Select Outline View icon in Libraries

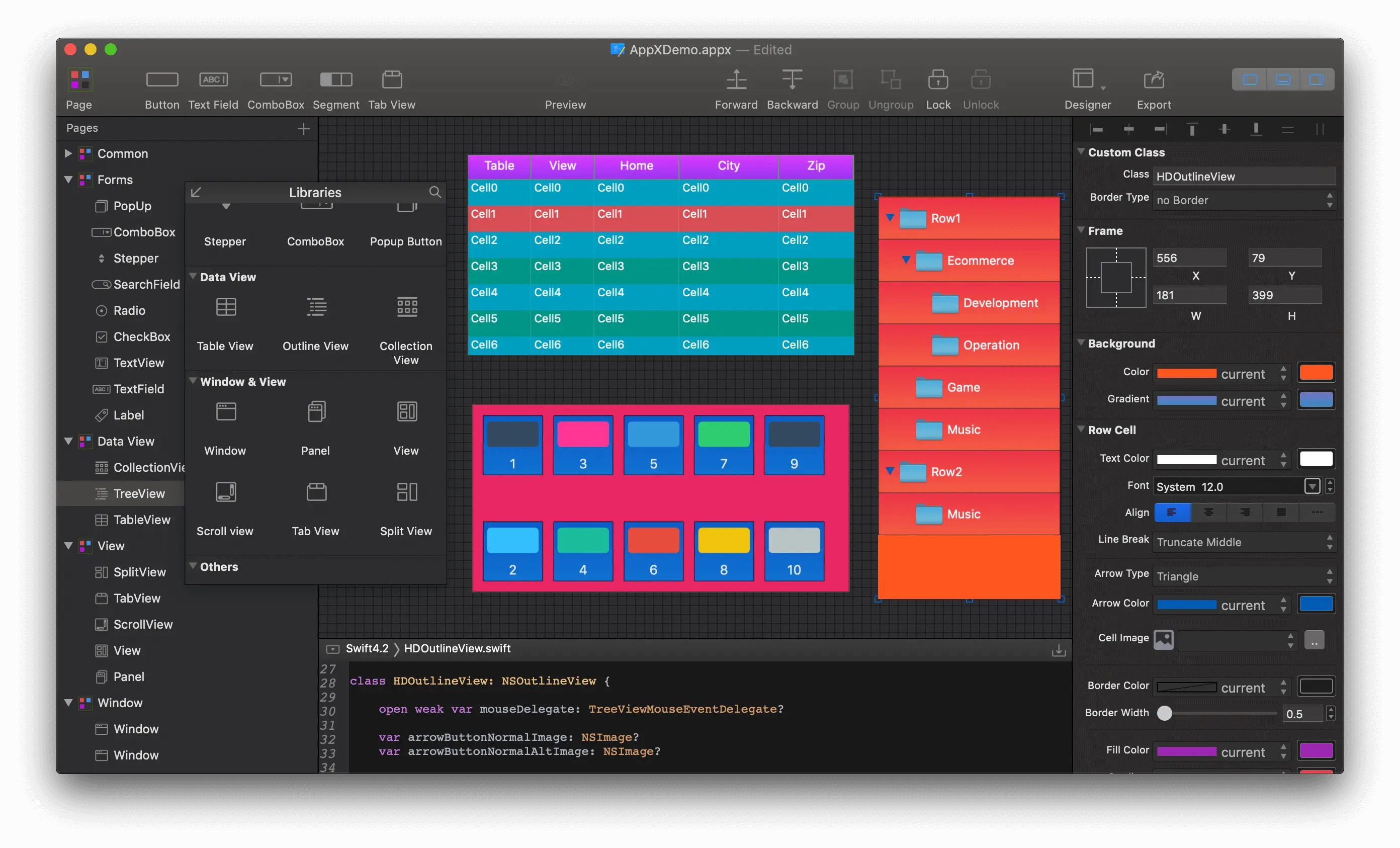pos(316,307)
